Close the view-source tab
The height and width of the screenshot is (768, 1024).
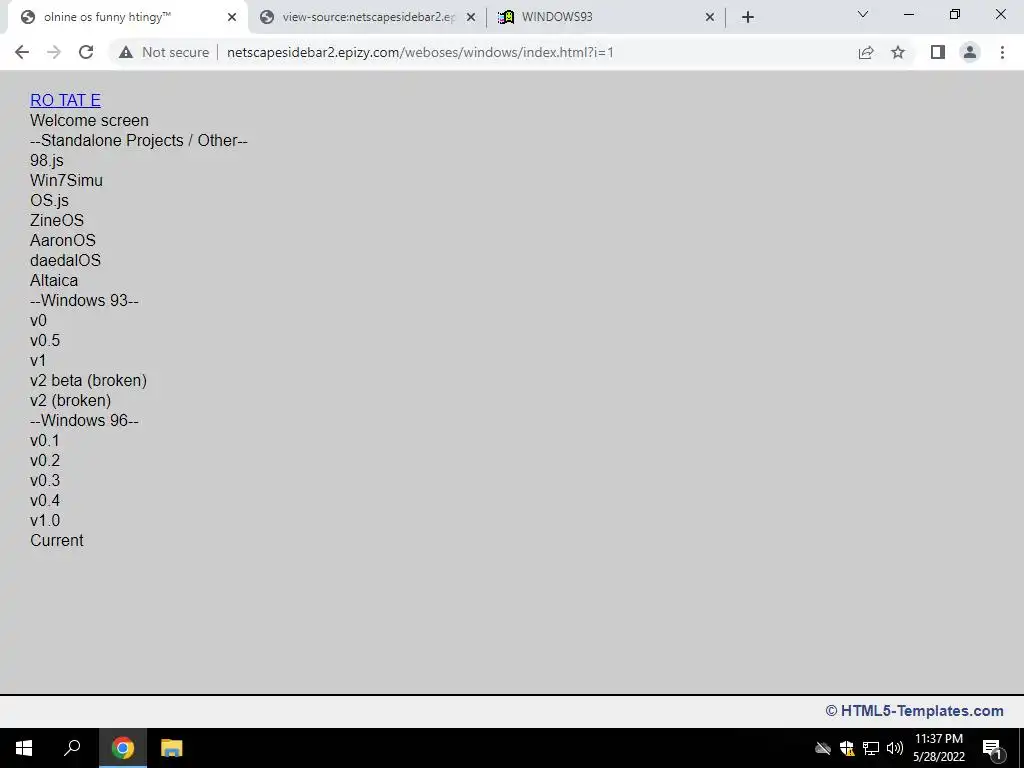[x=471, y=18]
